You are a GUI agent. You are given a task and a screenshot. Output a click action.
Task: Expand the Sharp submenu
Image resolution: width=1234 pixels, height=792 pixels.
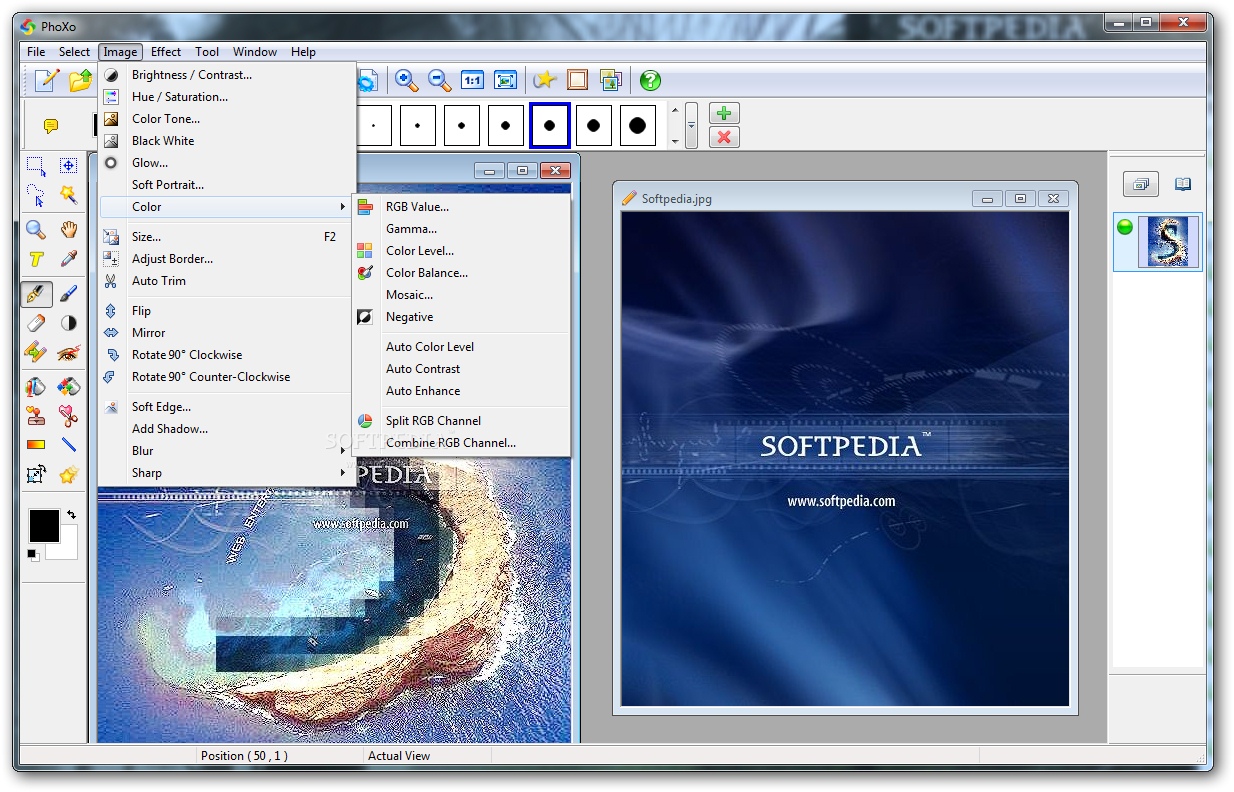click(x=226, y=473)
